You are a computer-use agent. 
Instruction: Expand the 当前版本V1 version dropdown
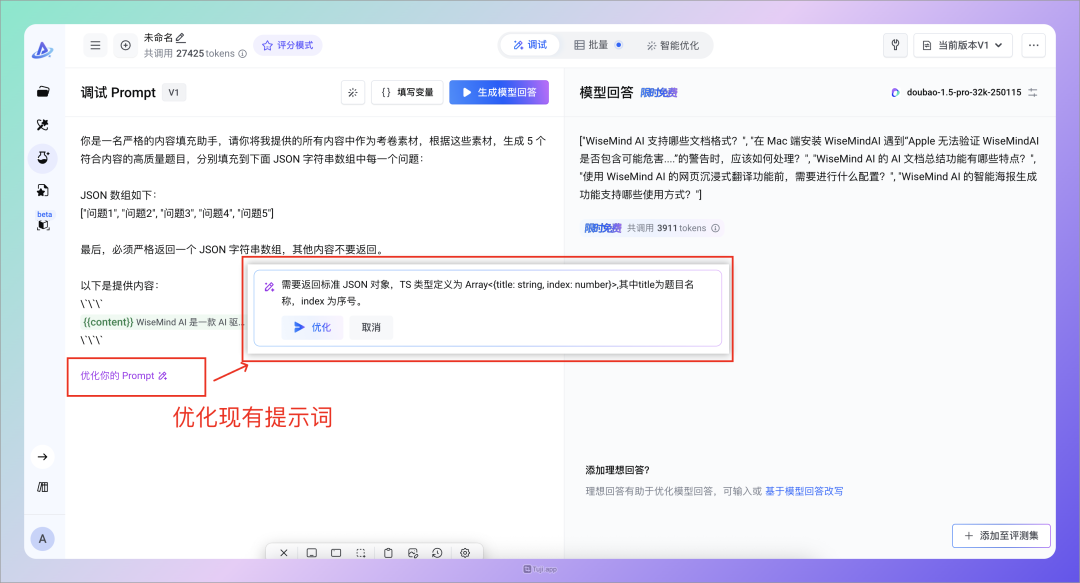963,45
